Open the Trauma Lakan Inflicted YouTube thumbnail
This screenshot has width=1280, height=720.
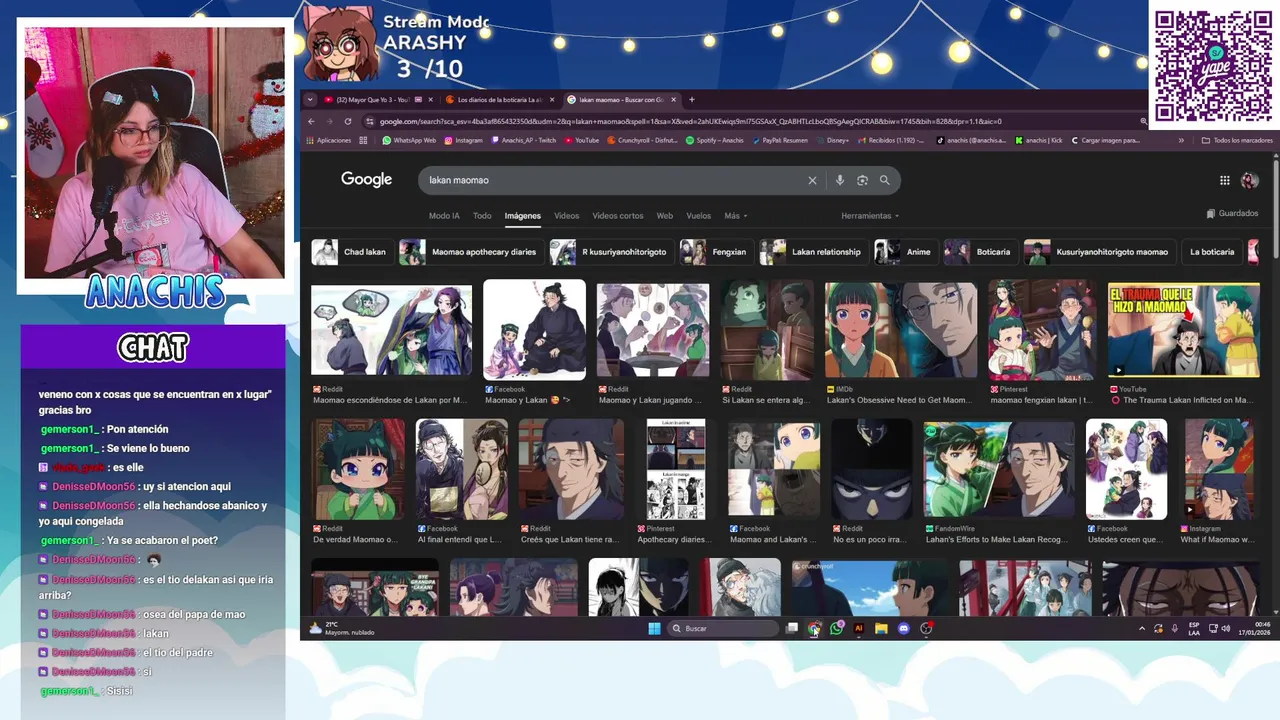point(1183,330)
